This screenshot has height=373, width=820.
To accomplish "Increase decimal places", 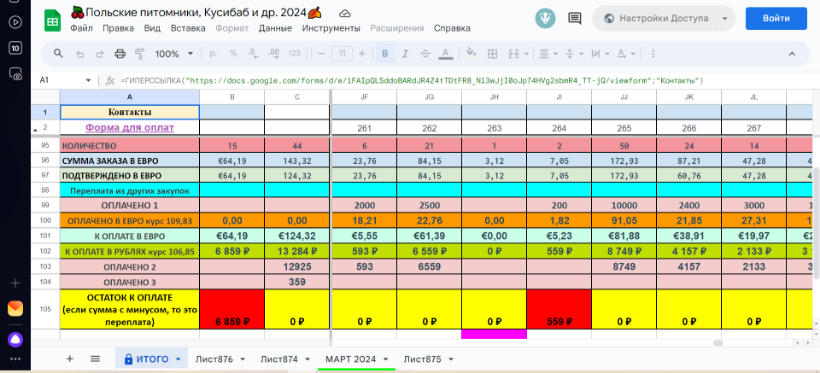I will click(273, 53).
